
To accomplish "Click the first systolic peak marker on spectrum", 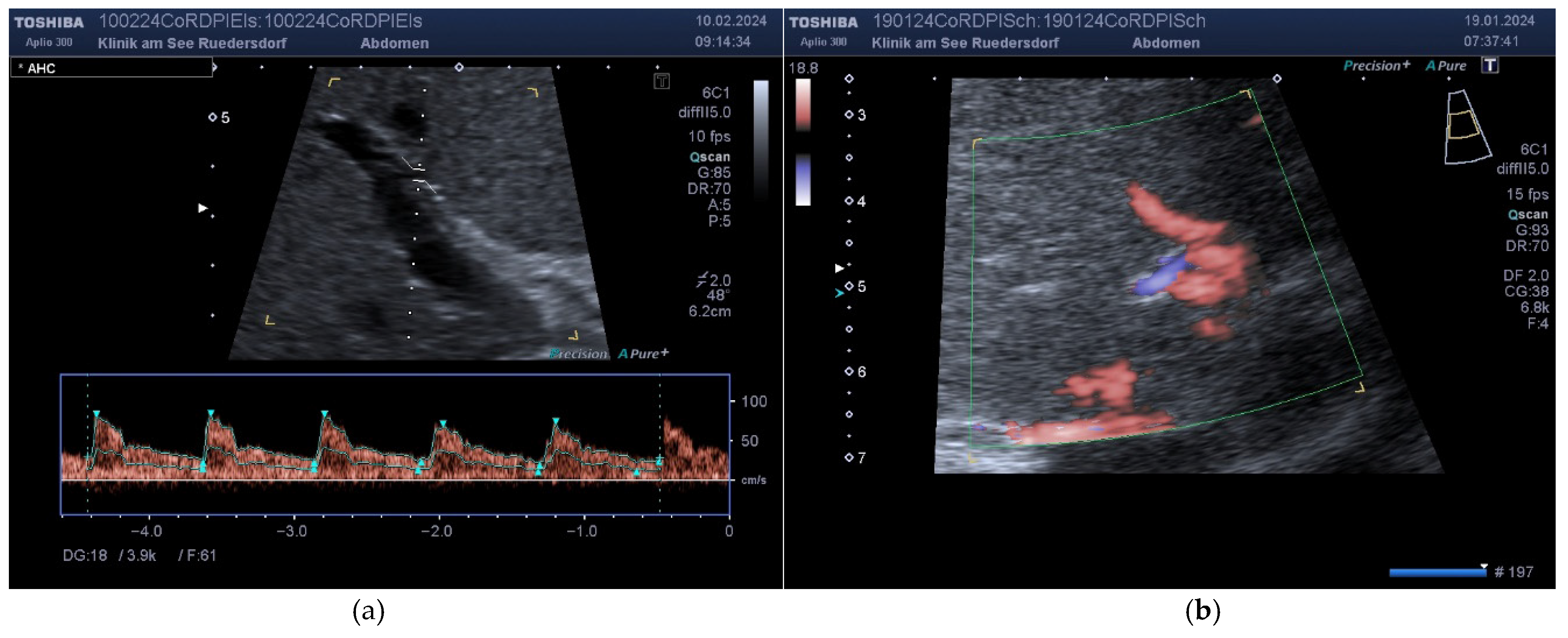I will tap(96, 414).
